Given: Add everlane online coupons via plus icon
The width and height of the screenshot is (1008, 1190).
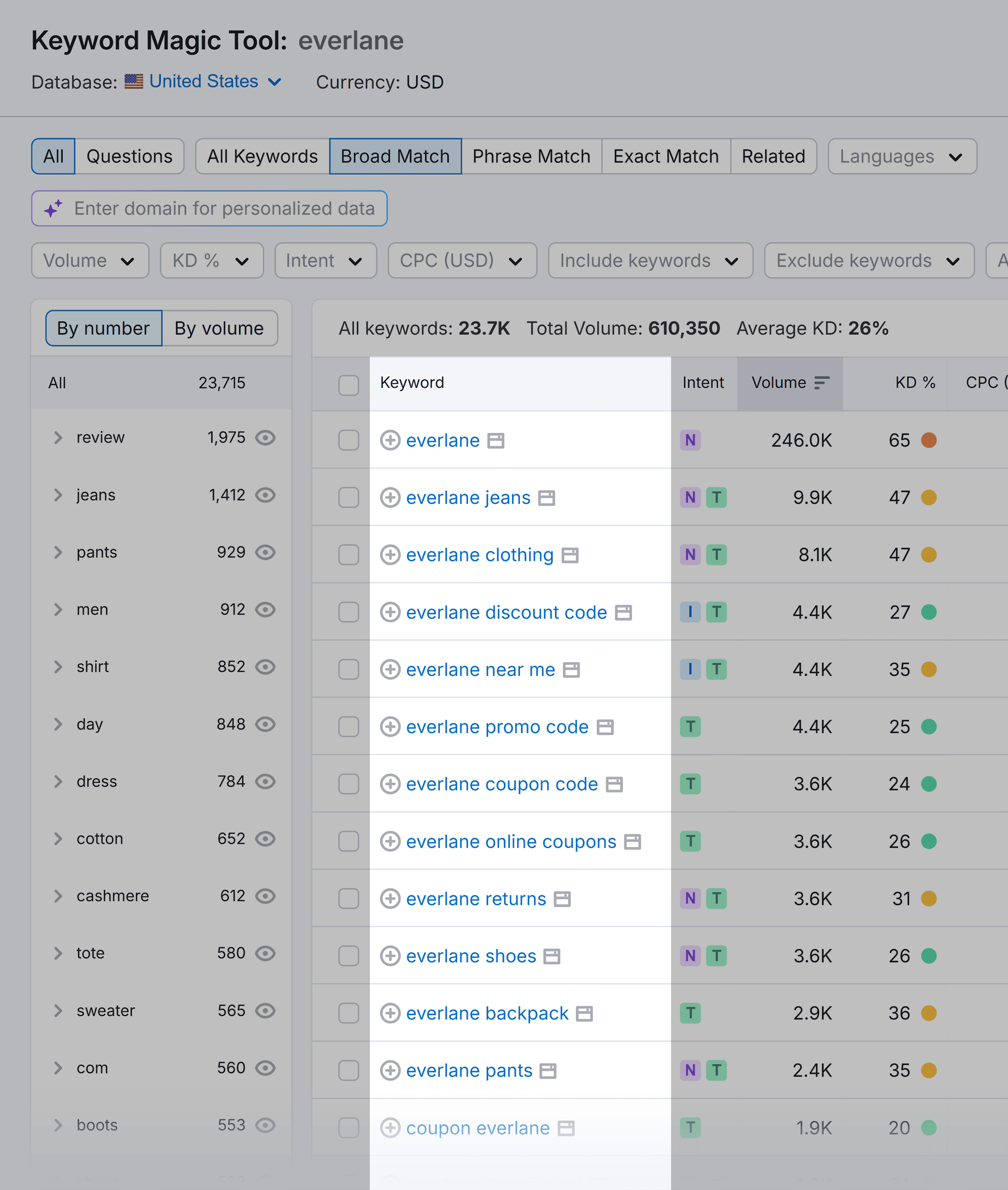Looking at the screenshot, I should (x=390, y=841).
